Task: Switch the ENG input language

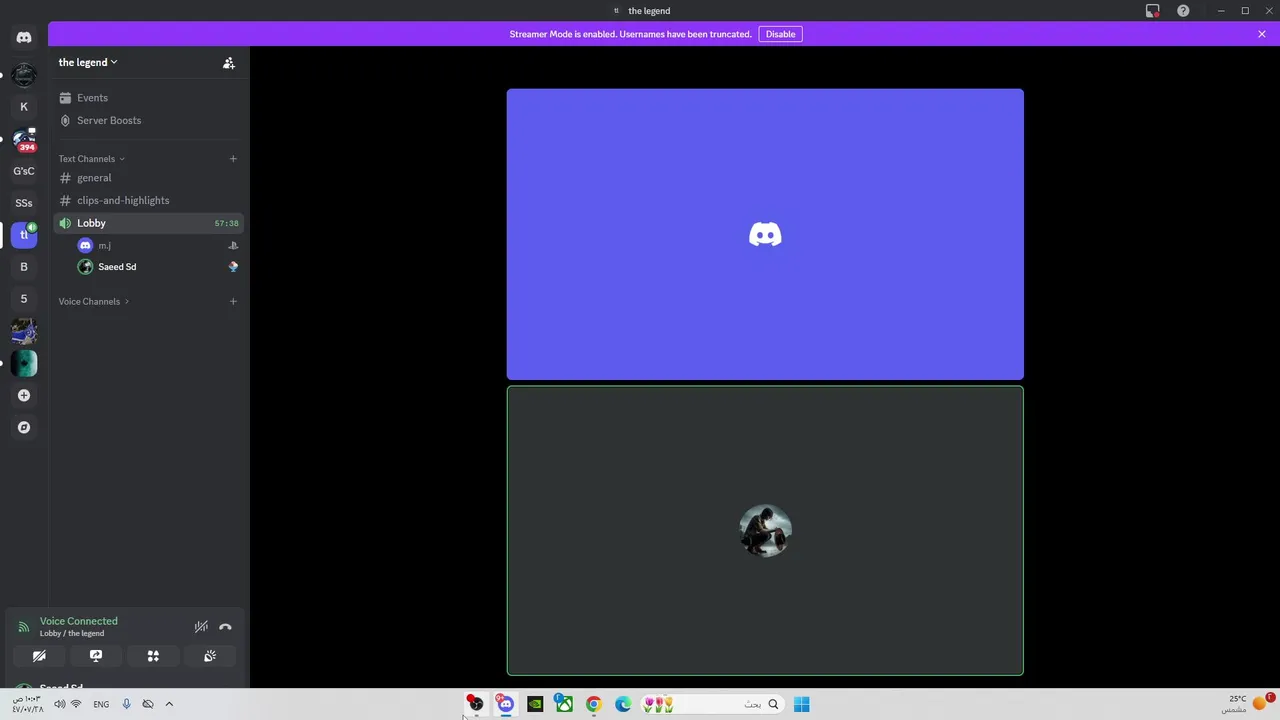Action: [101, 704]
